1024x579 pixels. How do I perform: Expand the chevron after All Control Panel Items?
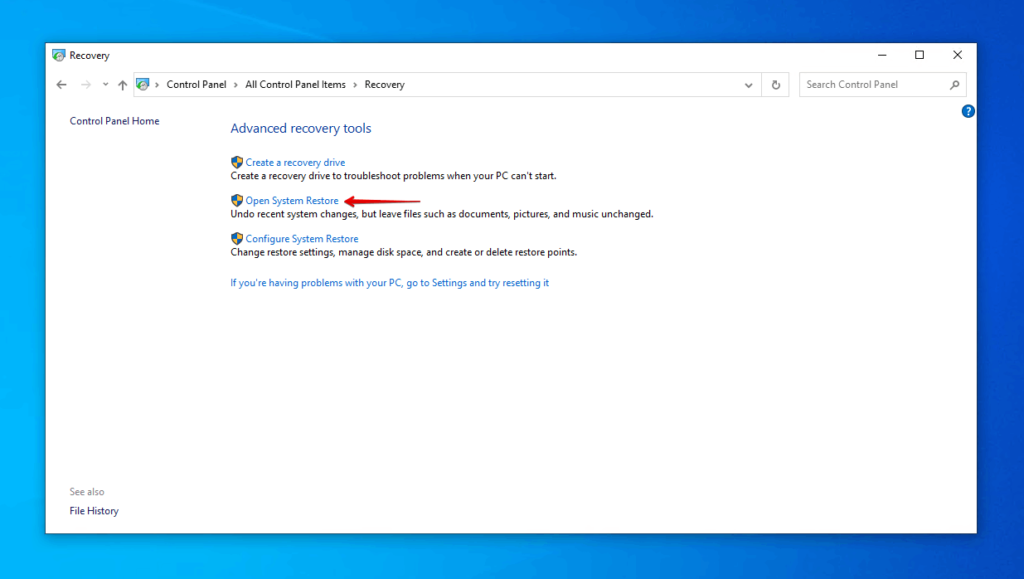pyautogui.click(x=356, y=84)
